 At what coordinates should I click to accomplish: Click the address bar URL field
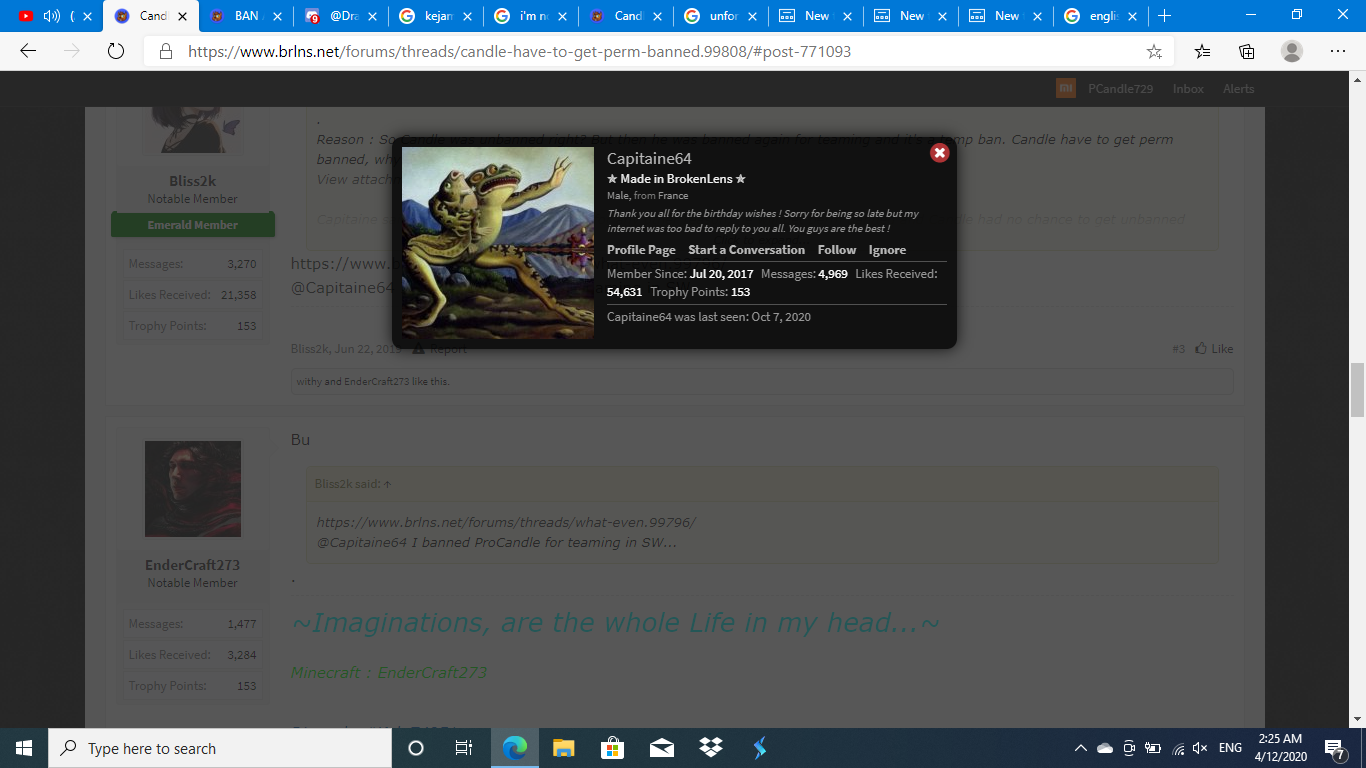pyautogui.click(x=640, y=51)
